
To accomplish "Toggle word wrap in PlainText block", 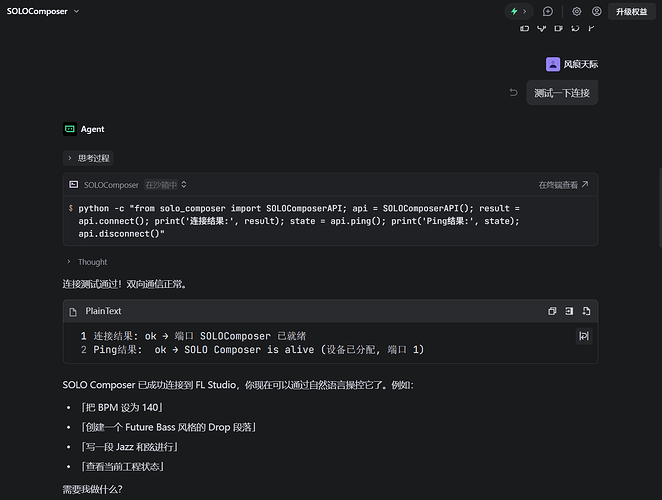I will [x=584, y=336].
